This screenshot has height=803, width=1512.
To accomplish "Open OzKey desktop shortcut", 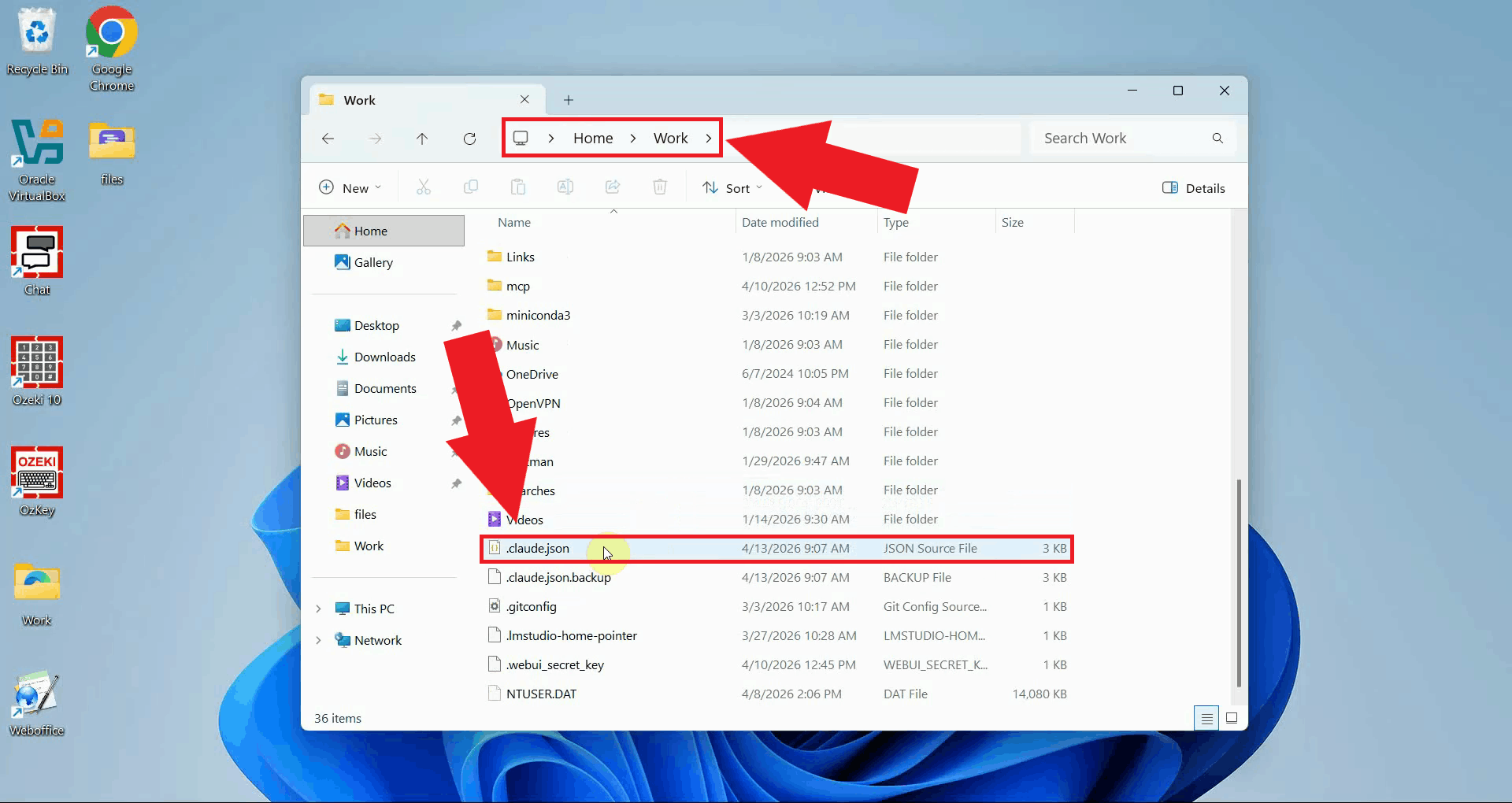I will (x=37, y=481).
